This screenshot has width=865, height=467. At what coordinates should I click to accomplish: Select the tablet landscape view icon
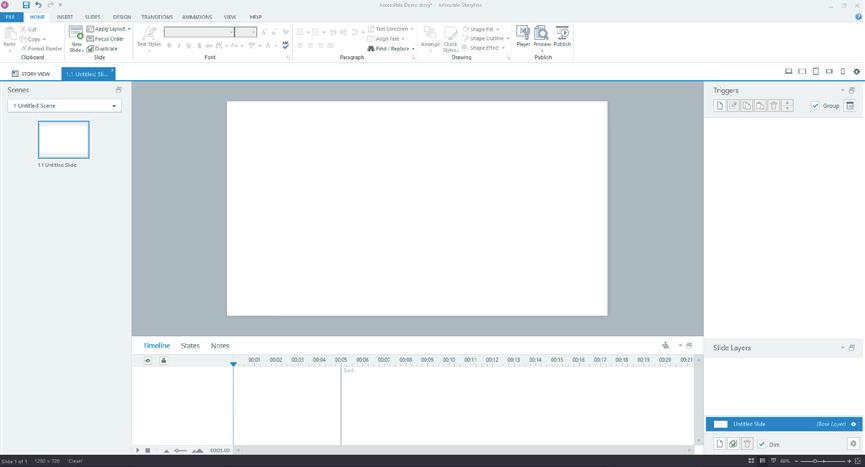(x=802, y=71)
